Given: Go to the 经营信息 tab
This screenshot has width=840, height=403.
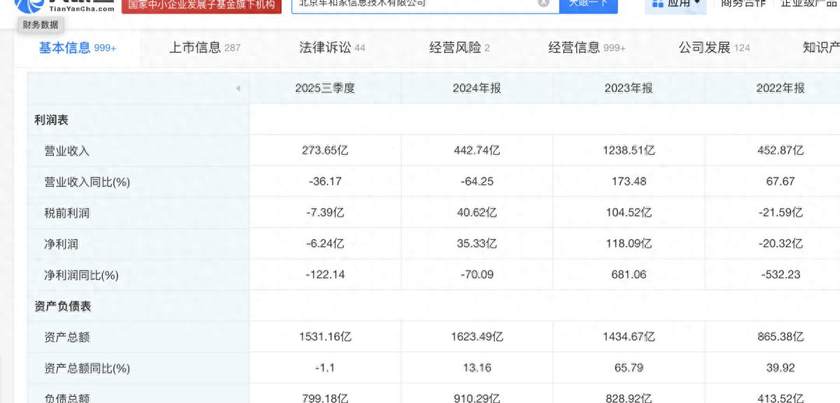Looking at the screenshot, I should [586, 47].
